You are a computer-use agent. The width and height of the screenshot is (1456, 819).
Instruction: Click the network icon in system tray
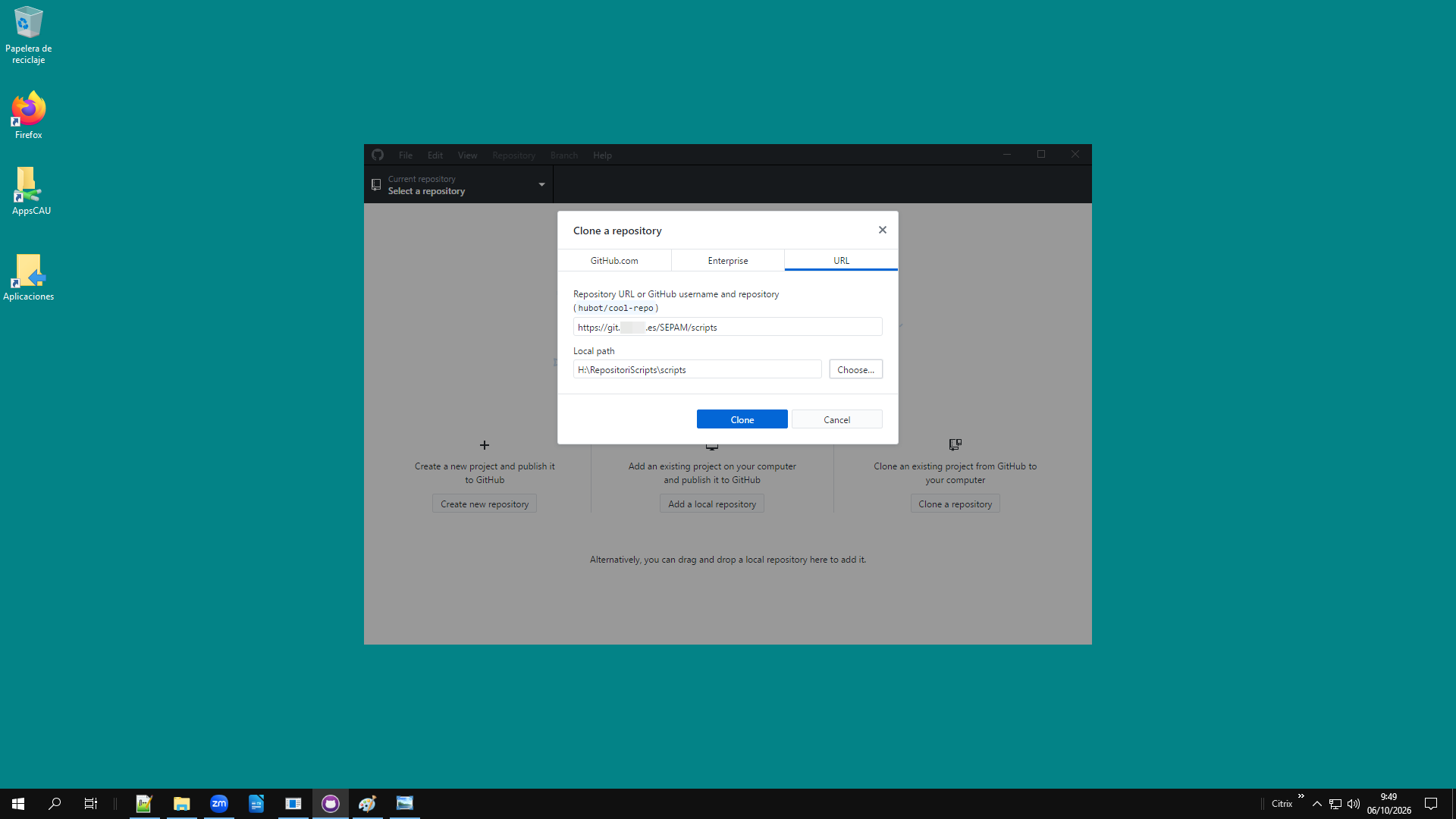click(x=1335, y=804)
